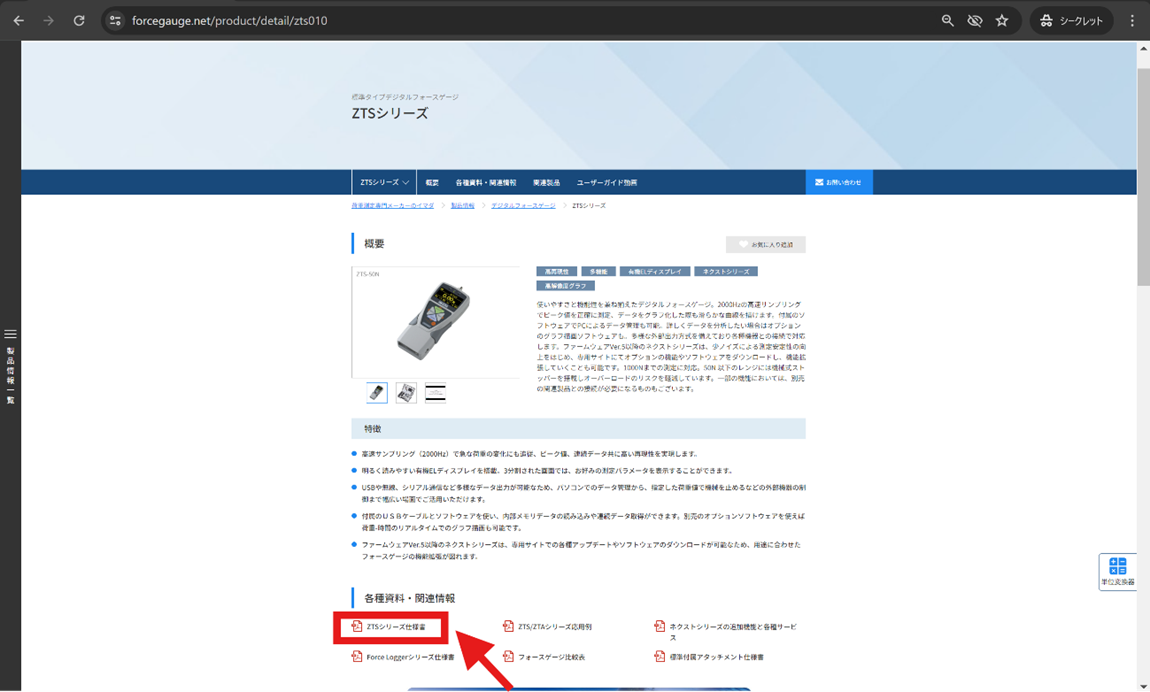Open the 製品情報 breadcrumb link
The image size is (1150, 692).
[x=462, y=206]
